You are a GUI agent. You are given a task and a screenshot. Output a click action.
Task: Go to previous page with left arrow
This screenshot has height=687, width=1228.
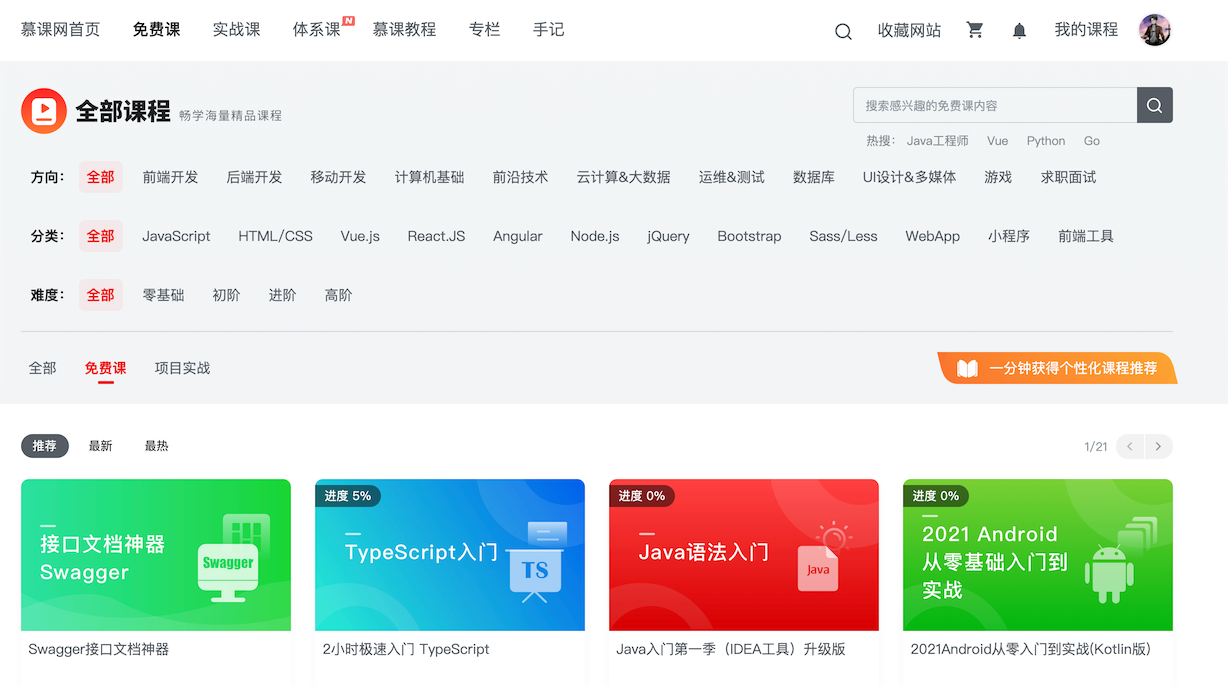pos(1130,446)
